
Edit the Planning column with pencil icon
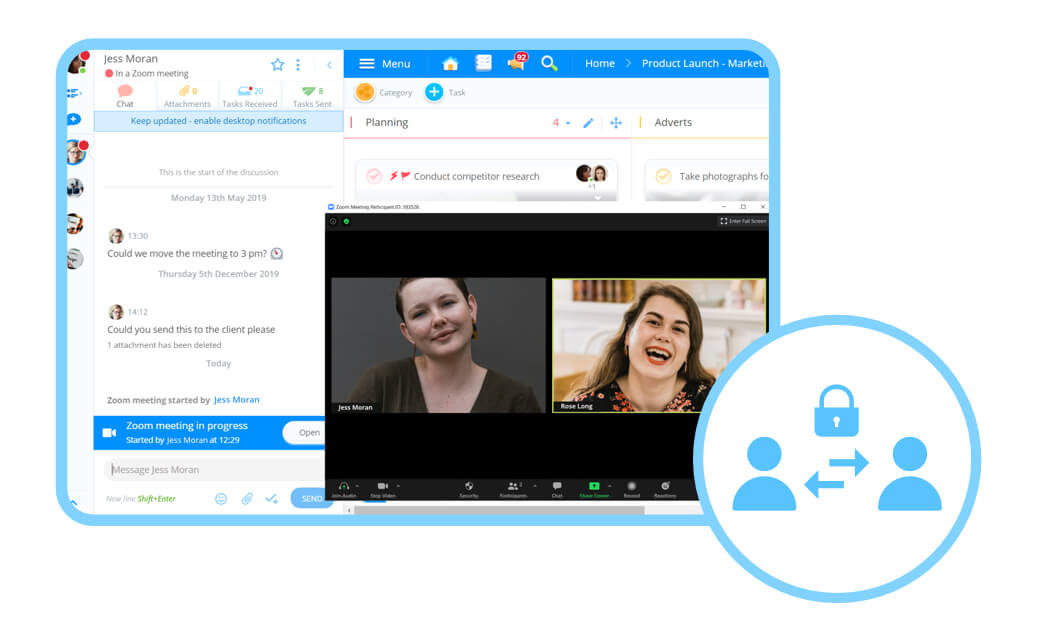[x=588, y=122]
